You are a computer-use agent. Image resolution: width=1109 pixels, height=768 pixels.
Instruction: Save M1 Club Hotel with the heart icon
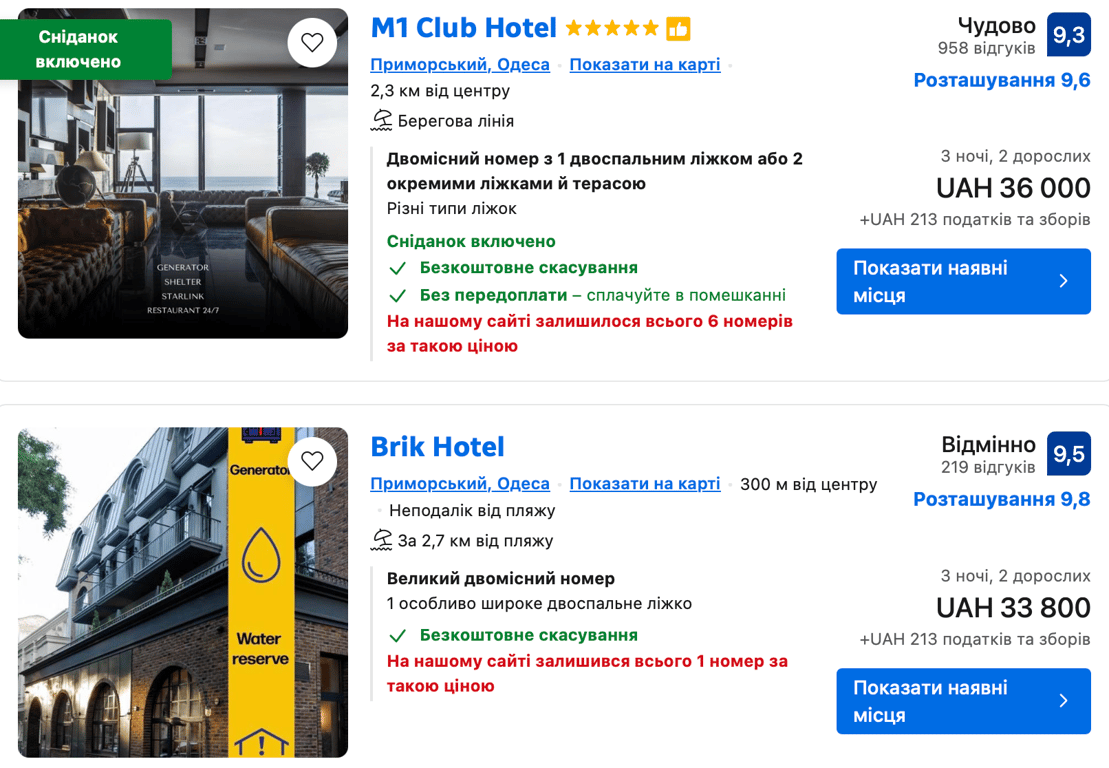[x=312, y=42]
